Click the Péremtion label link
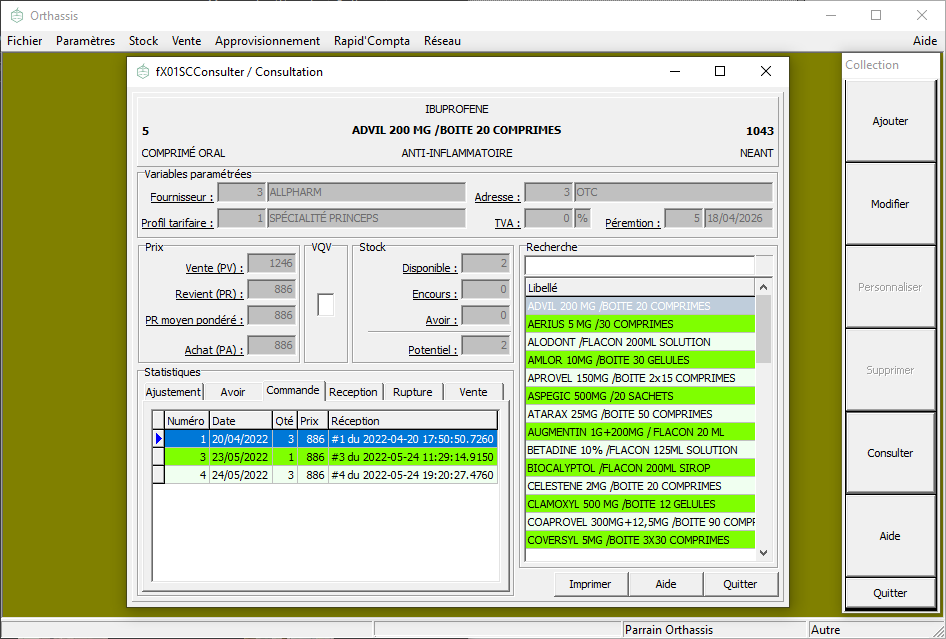Viewport: 946px width, 639px height. [x=632, y=223]
